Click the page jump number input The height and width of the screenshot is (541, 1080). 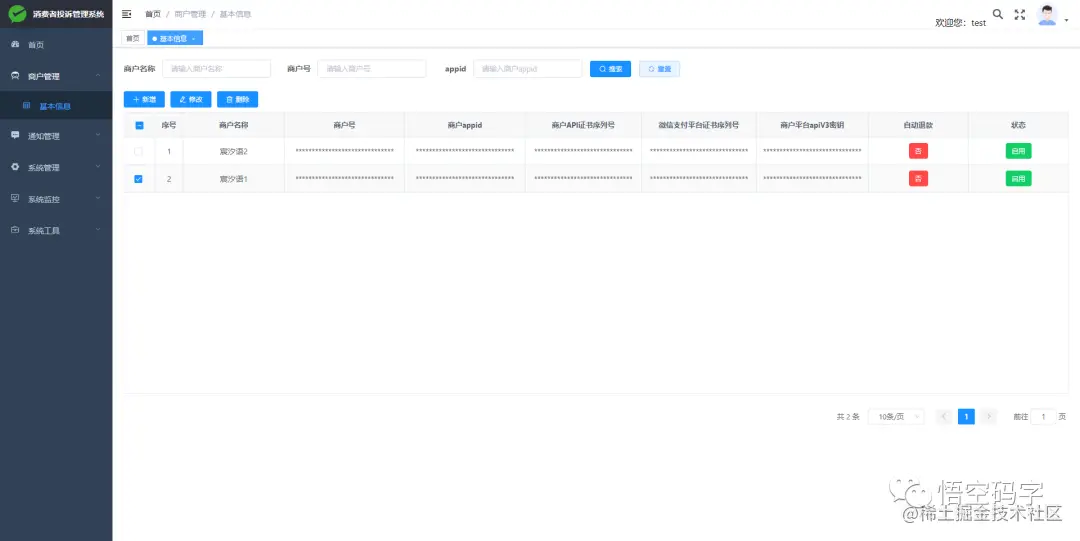click(1043, 417)
